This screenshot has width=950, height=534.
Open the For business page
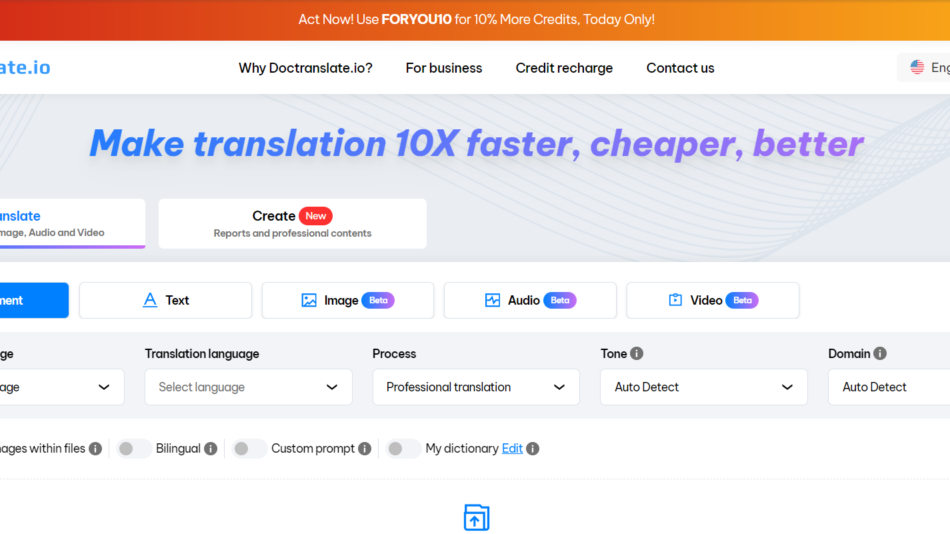tap(444, 68)
